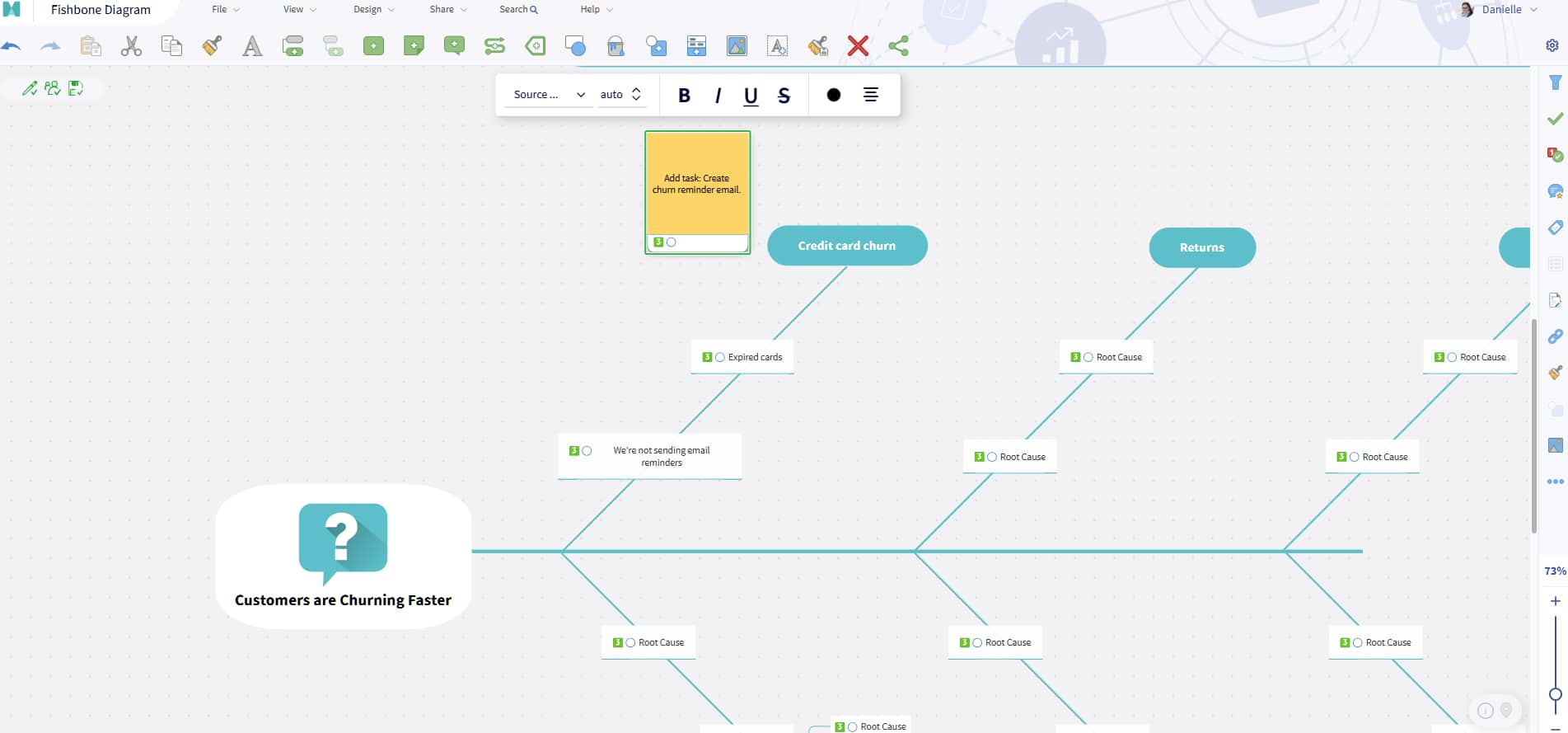Check the circle on the email reminders node

[x=587, y=451]
